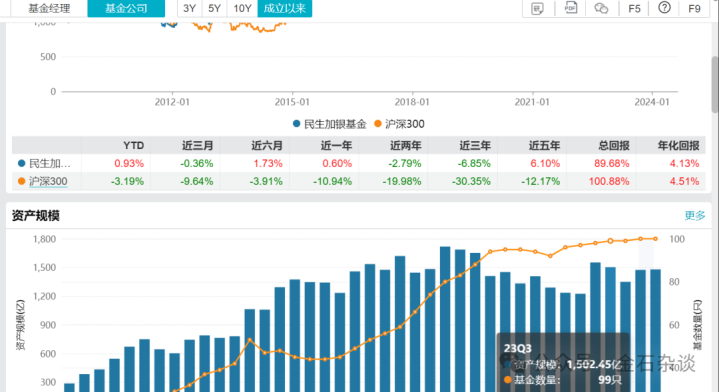The height and width of the screenshot is (392, 719).
Task: Share via the WeChat icon
Action: (x=601, y=8)
